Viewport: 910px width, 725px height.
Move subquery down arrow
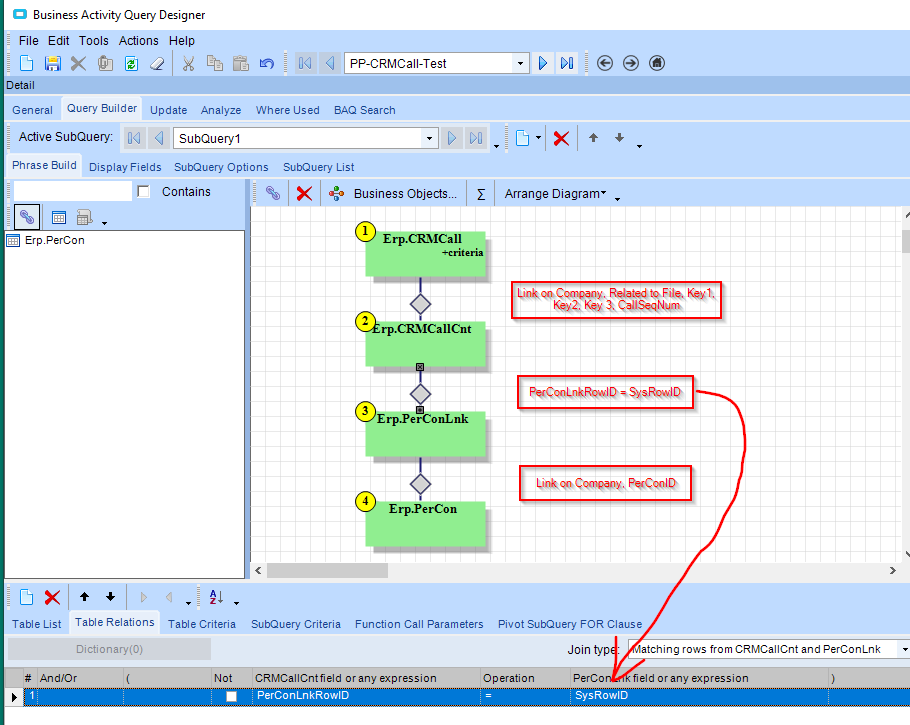(x=619, y=138)
